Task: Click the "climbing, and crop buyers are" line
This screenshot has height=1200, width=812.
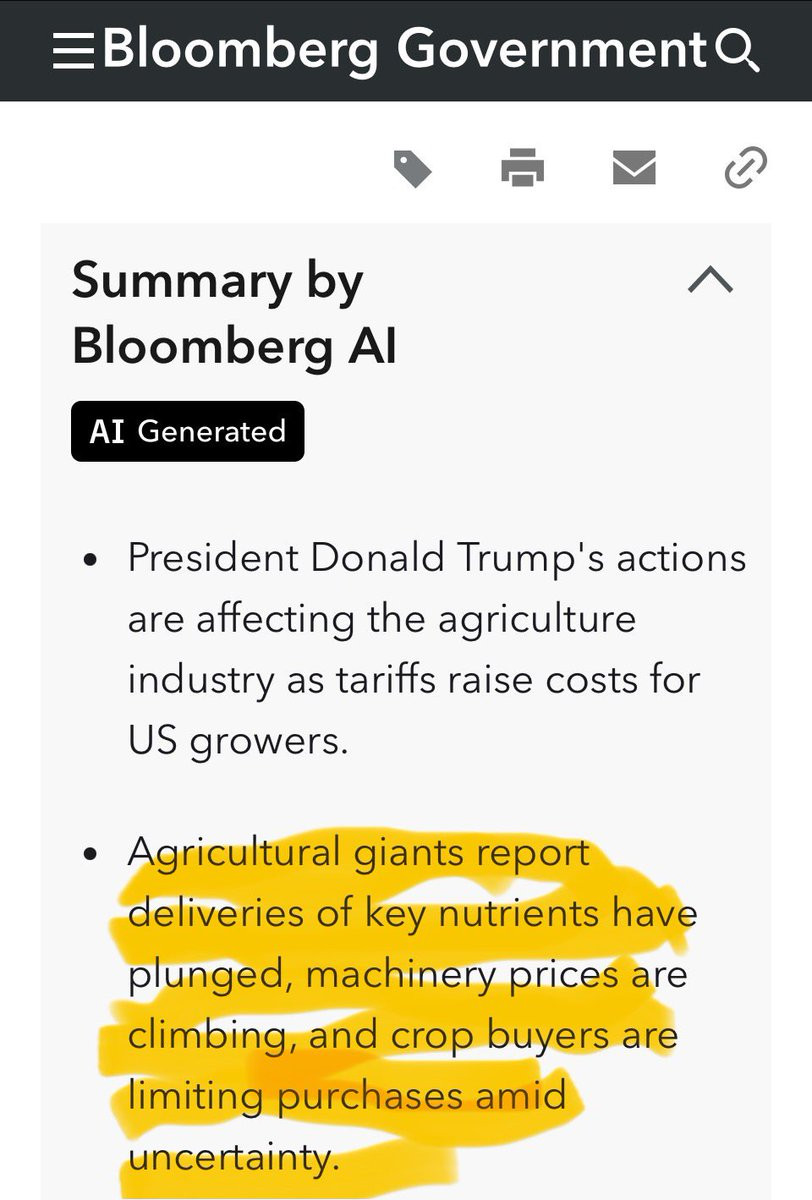Action: 403,1036
